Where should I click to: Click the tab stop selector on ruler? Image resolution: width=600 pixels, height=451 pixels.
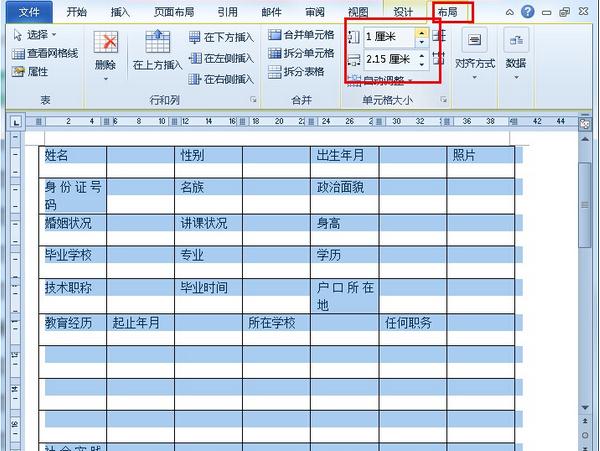[16, 122]
